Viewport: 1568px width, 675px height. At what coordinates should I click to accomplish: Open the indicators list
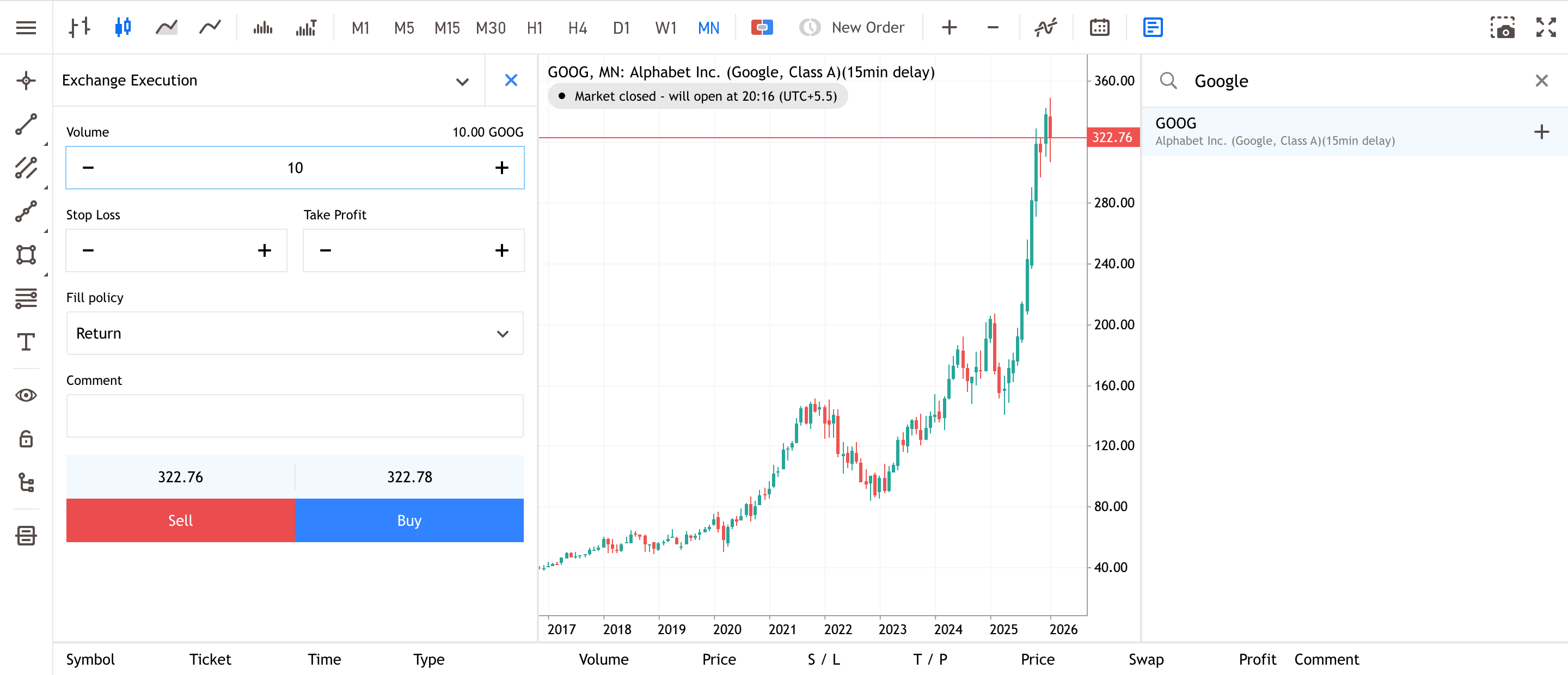click(1046, 27)
